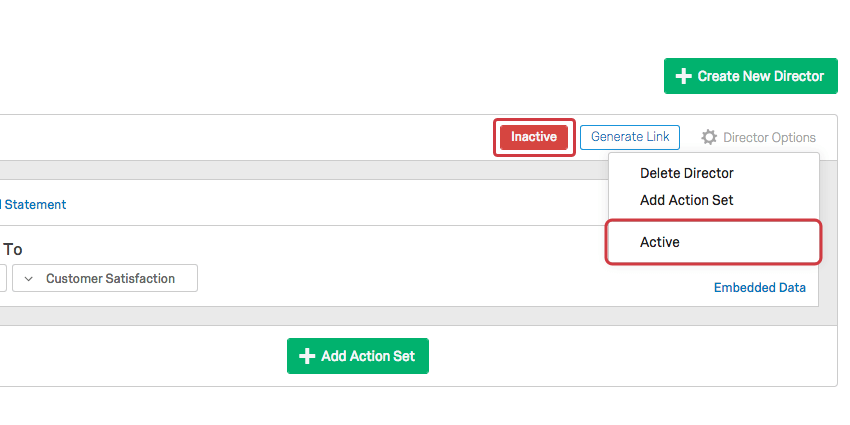Click the partially visible dropdown left of Customer Satisfaction
The width and height of the screenshot is (850, 425).
tap(3, 278)
